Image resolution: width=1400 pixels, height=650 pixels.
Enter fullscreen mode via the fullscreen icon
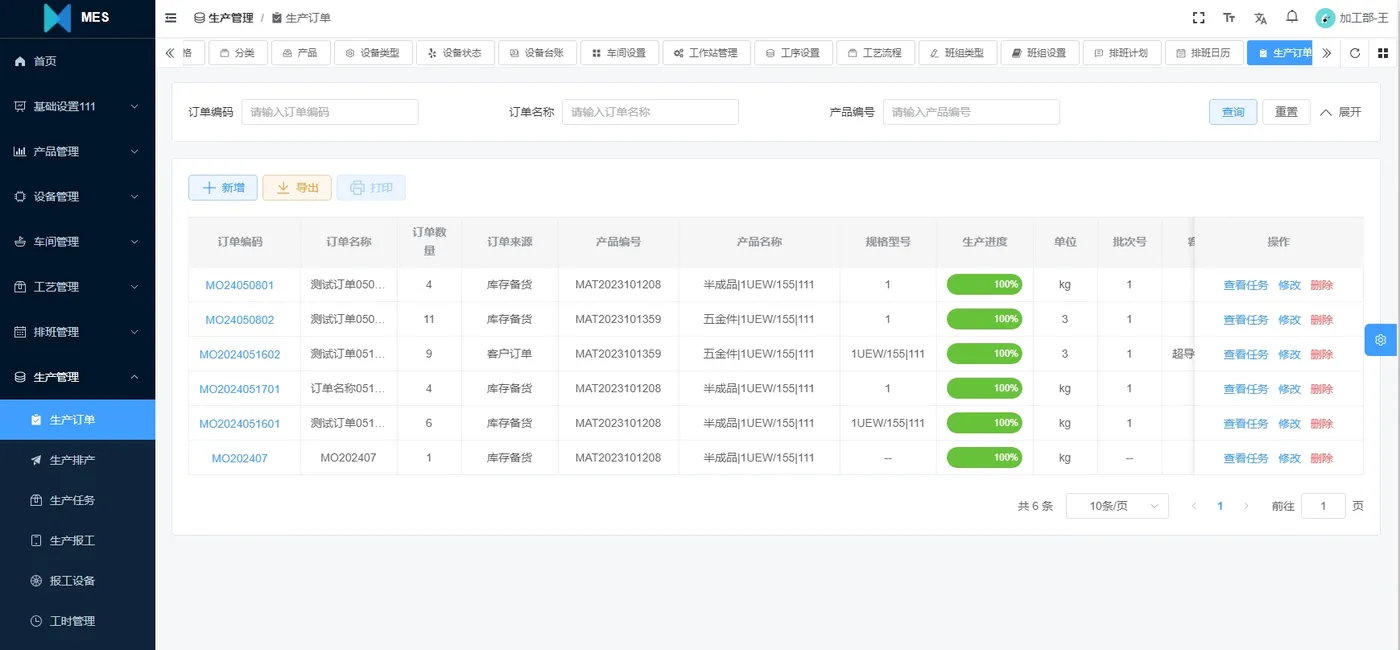pyautogui.click(x=1198, y=17)
